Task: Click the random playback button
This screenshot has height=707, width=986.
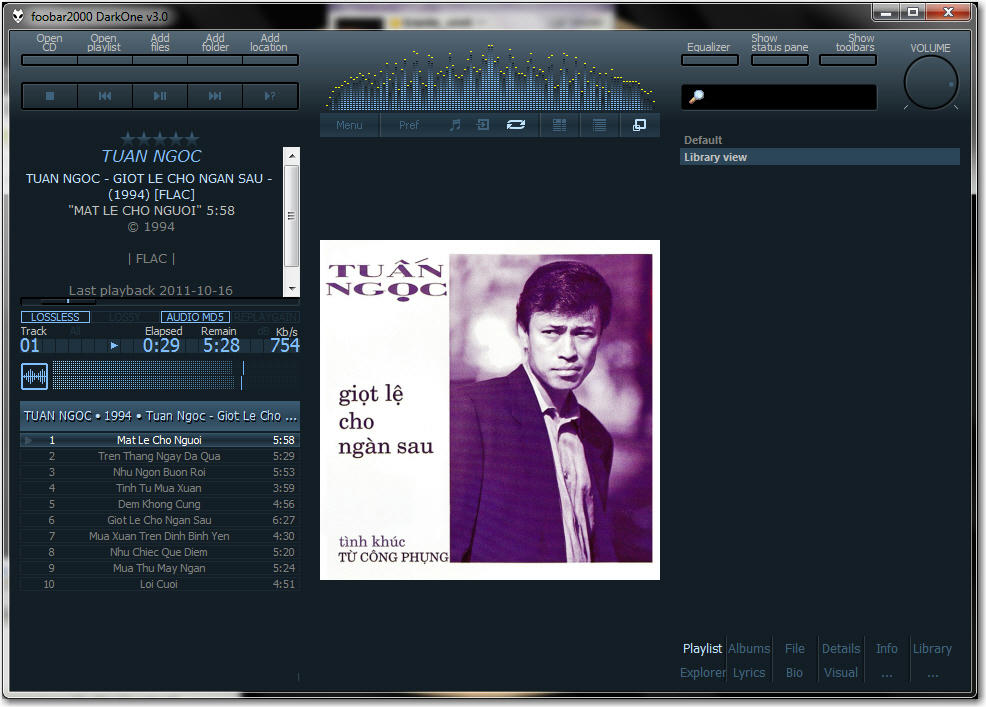Action: [269, 96]
